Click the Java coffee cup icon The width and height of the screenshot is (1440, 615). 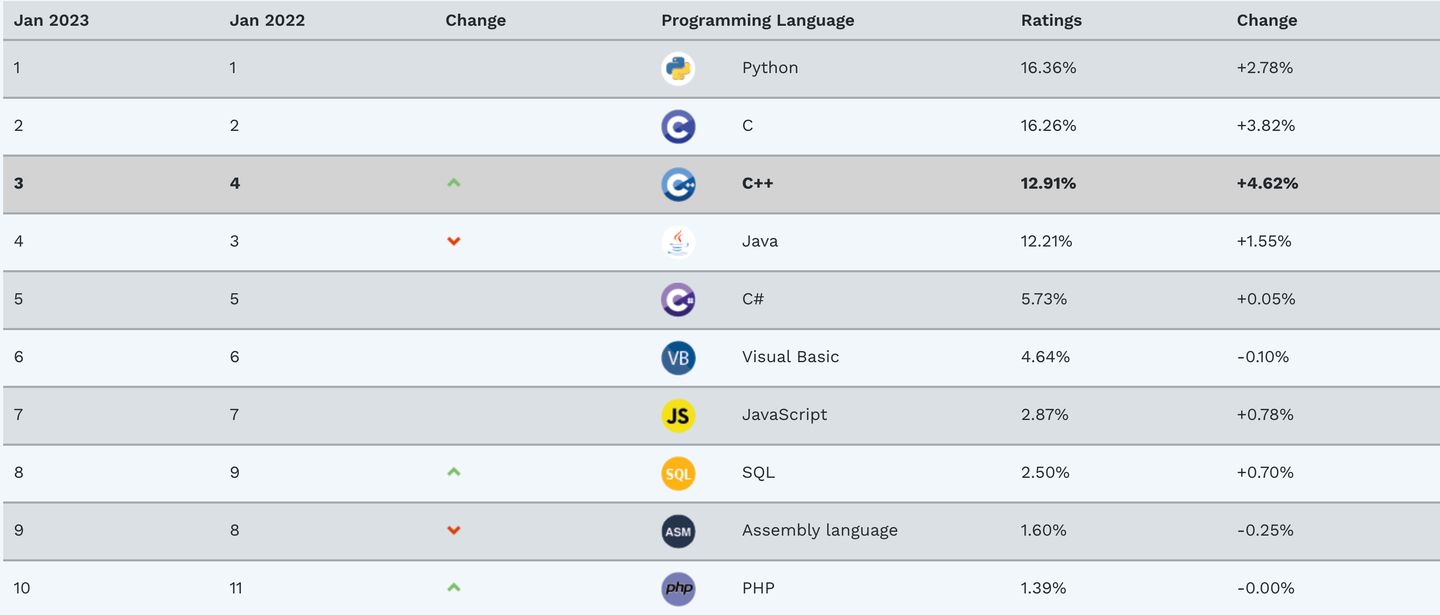tap(678, 242)
